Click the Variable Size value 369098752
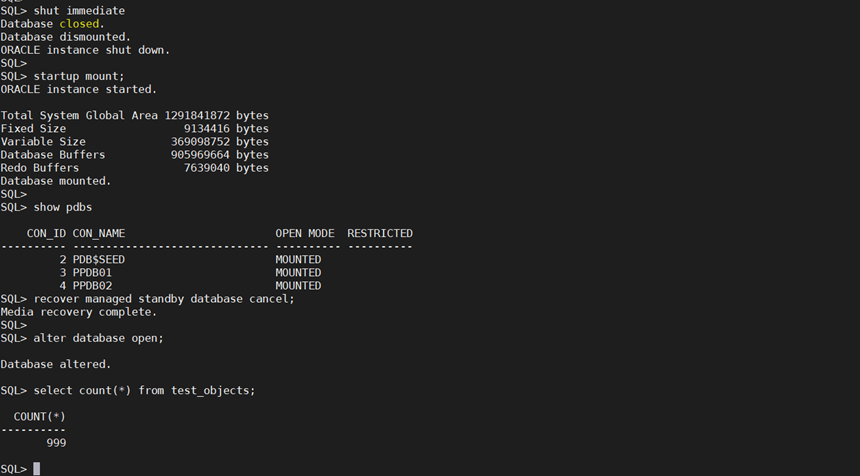Screen dimensions: 860x476 [200, 142]
